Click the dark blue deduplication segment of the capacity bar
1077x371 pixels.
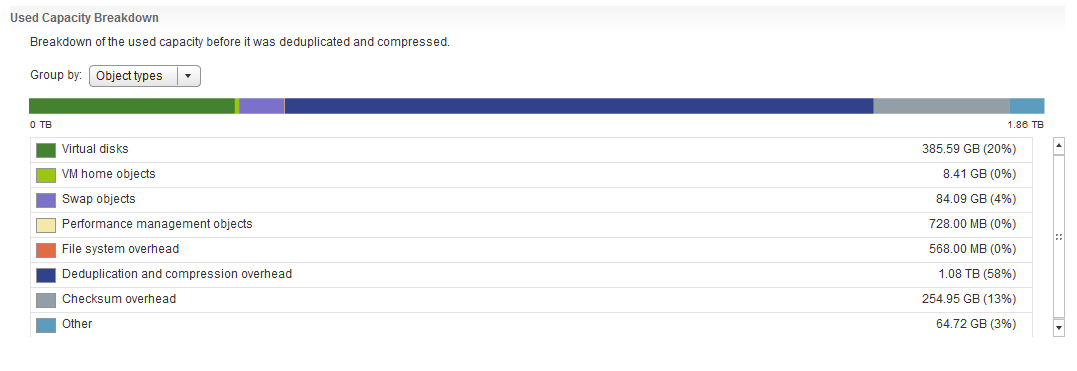tap(579, 106)
